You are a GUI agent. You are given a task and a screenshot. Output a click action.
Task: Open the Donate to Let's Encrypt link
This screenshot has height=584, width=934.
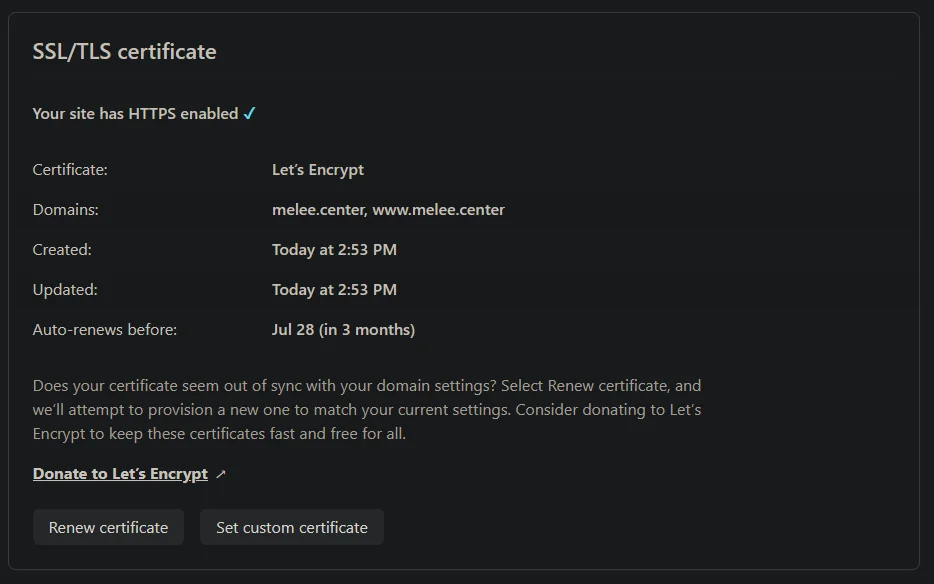tap(119, 473)
